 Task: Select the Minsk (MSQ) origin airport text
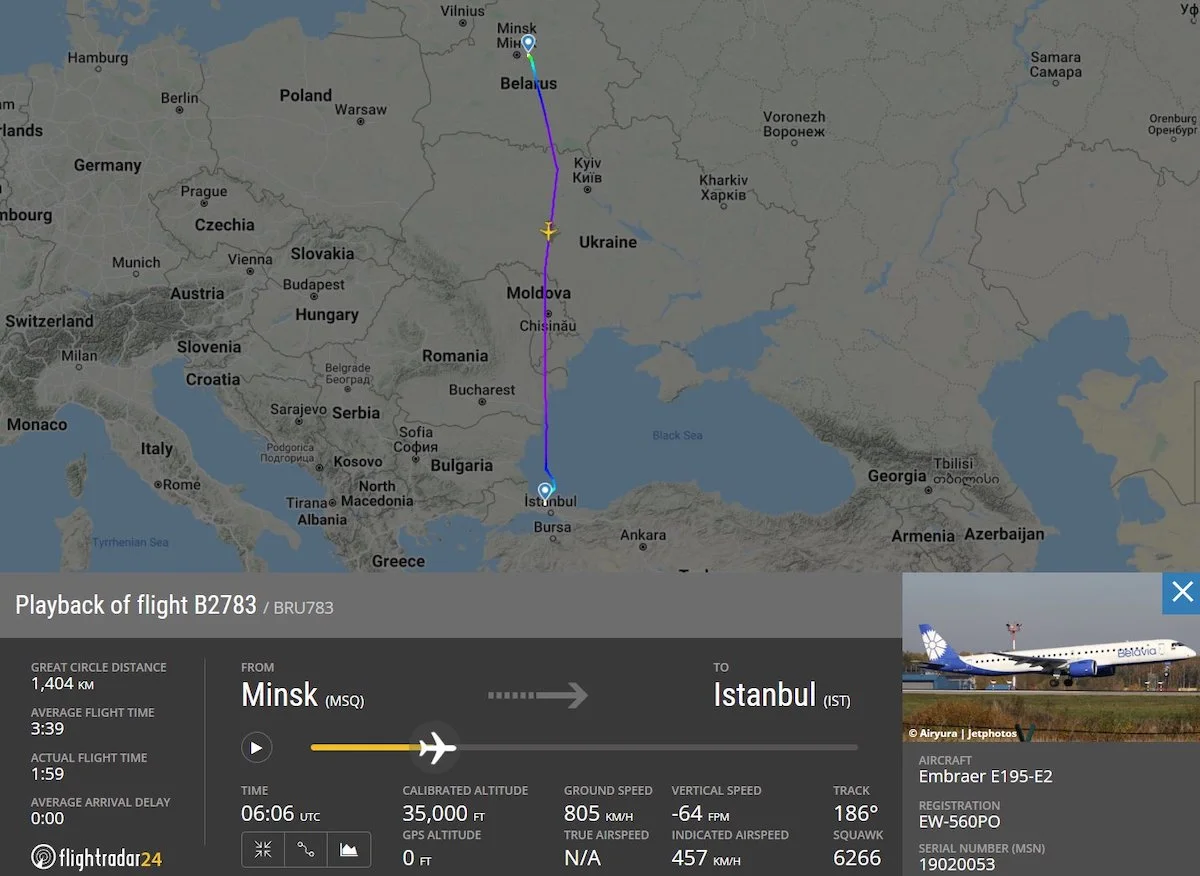point(302,695)
